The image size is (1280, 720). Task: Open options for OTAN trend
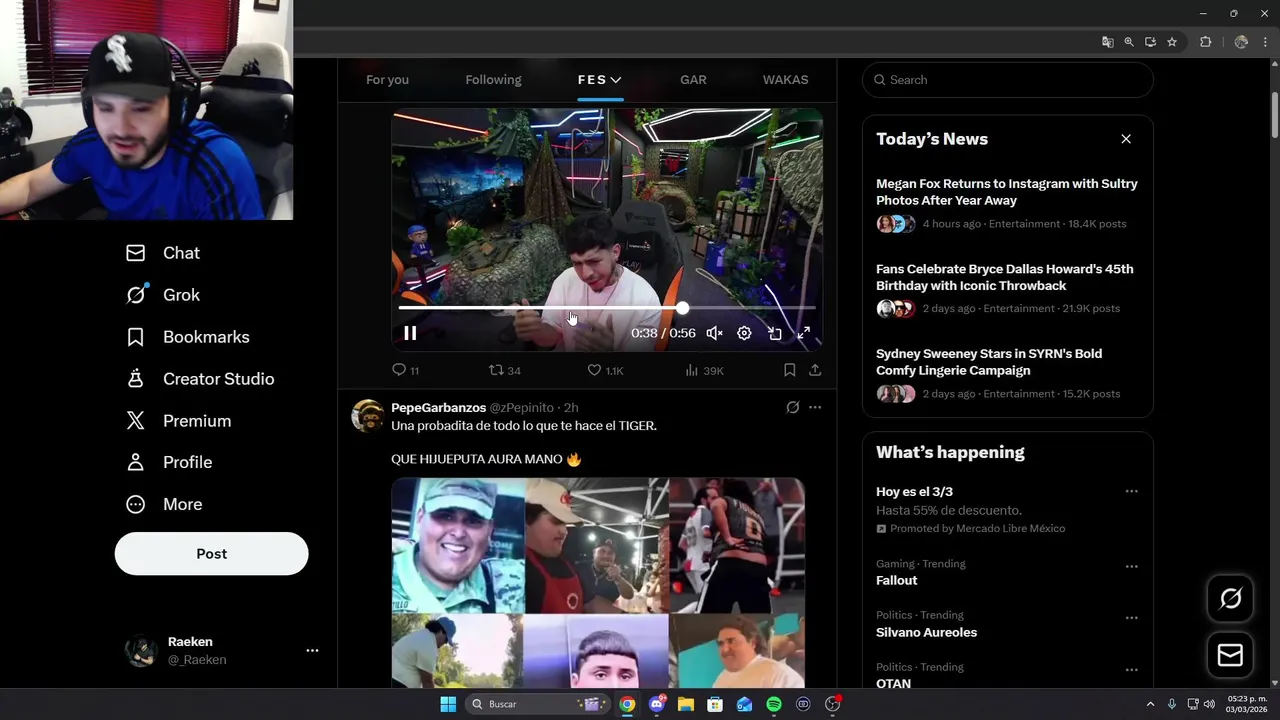[1131, 670]
